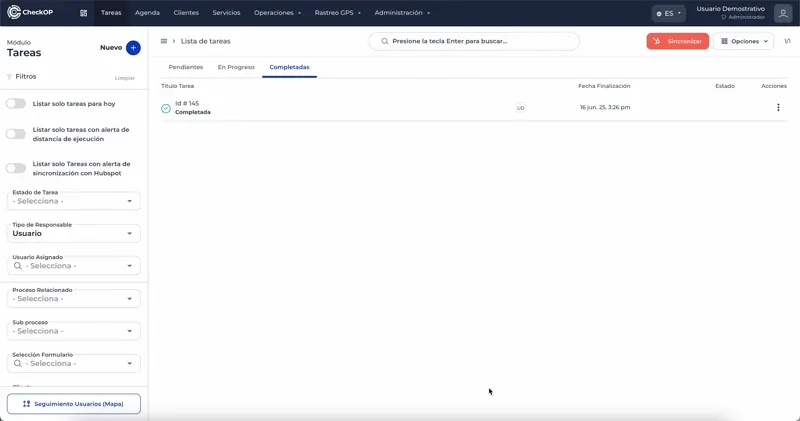Expand the Operaciones menu
800x421 pixels.
[278, 13]
